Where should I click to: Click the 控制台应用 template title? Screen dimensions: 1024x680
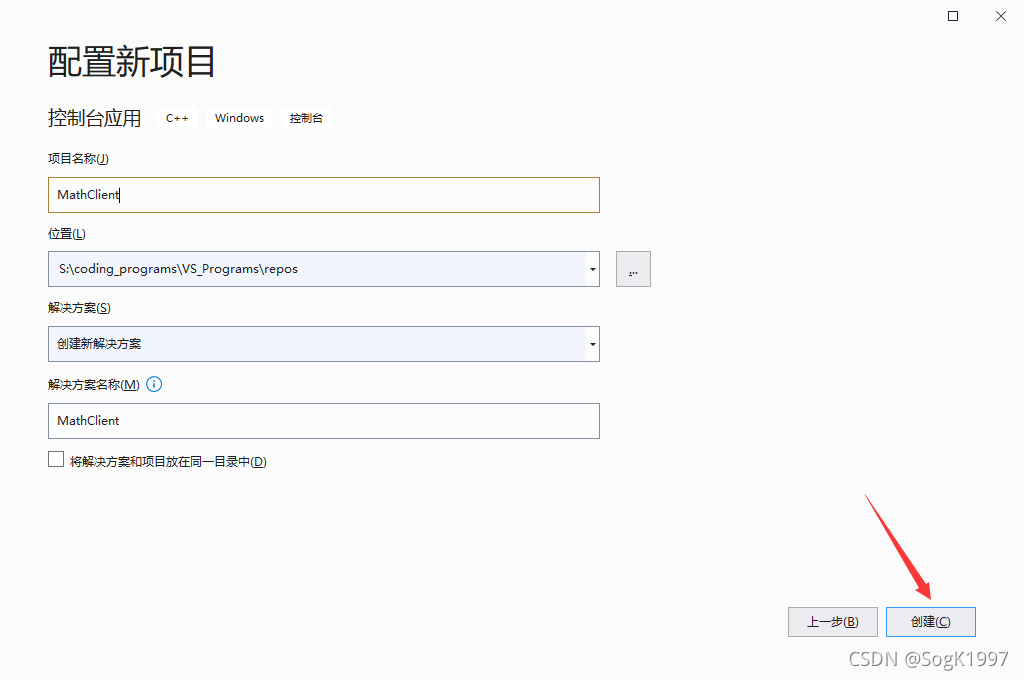[95, 118]
